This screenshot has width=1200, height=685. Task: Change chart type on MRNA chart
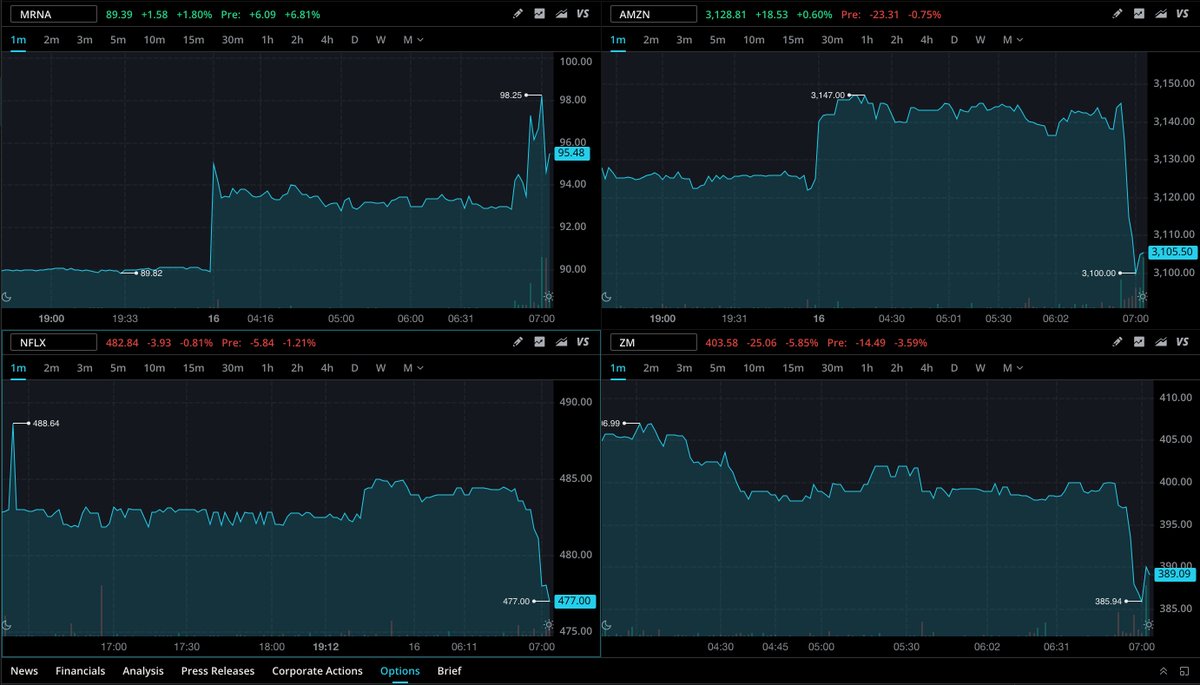[560, 14]
